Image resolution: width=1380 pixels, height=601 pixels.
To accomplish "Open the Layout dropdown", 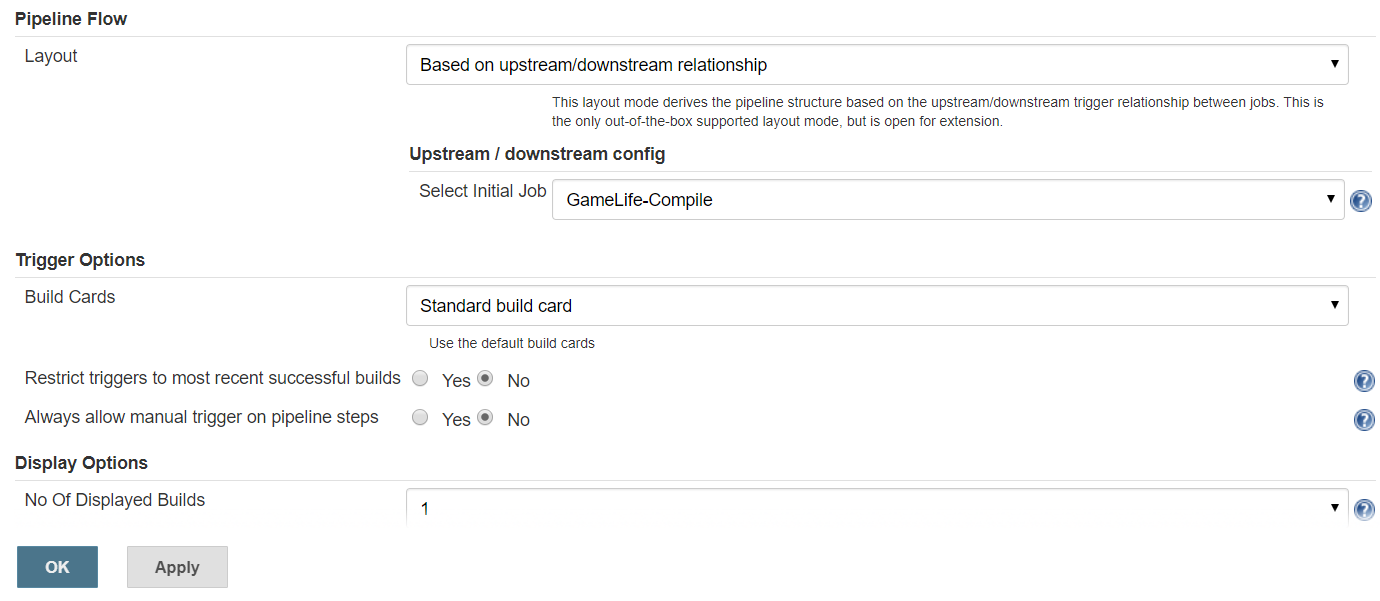I will coord(876,65).
